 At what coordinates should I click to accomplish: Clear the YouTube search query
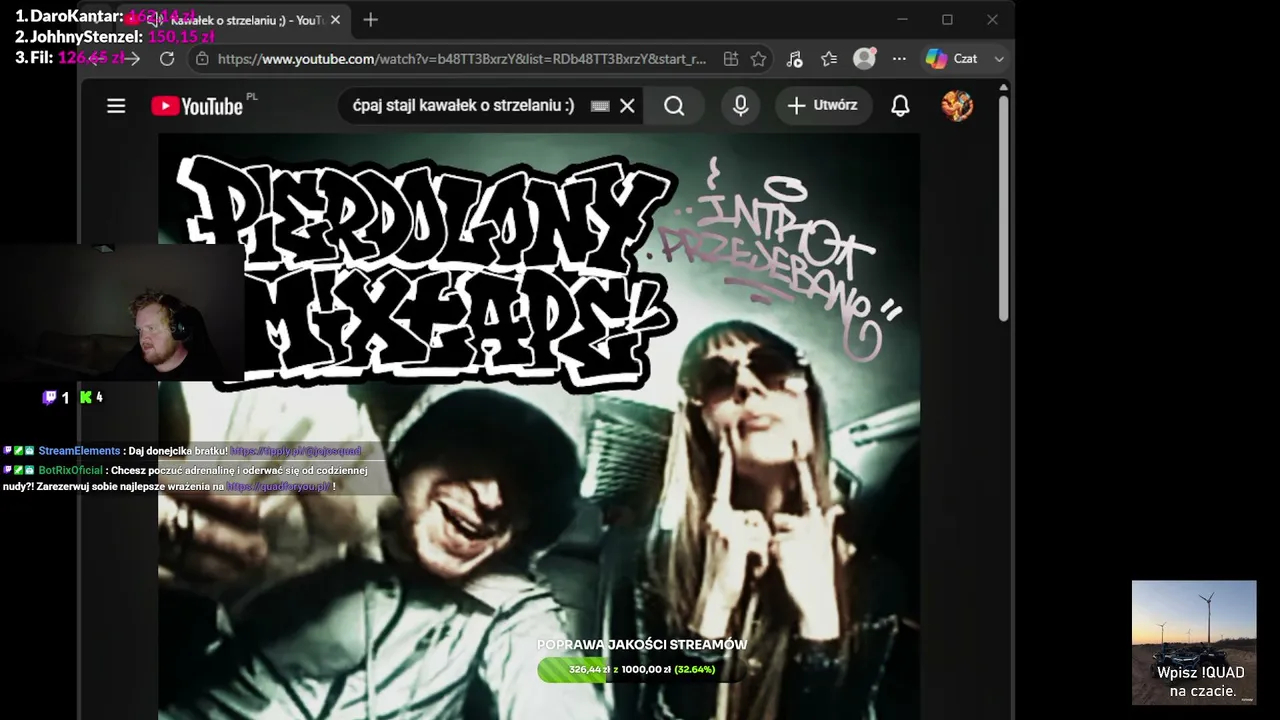627,106
